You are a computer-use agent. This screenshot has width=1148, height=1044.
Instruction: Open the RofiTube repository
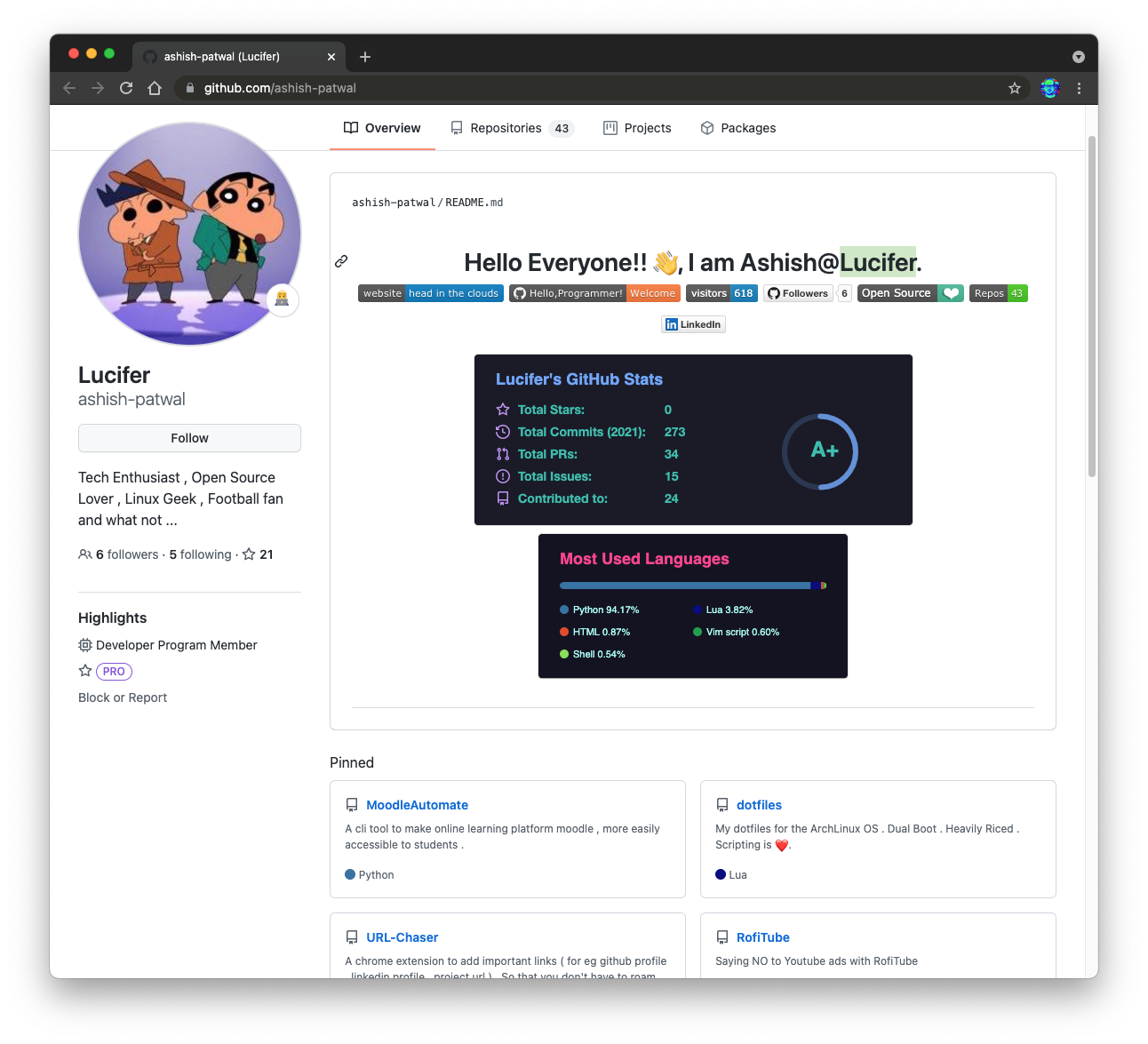click(x=762, y=937)
